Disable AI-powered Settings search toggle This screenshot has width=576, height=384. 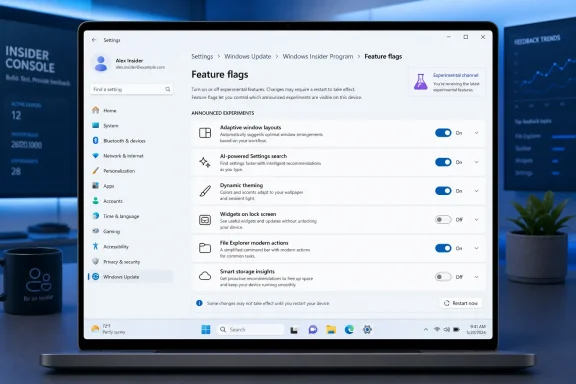coord(443,162)
